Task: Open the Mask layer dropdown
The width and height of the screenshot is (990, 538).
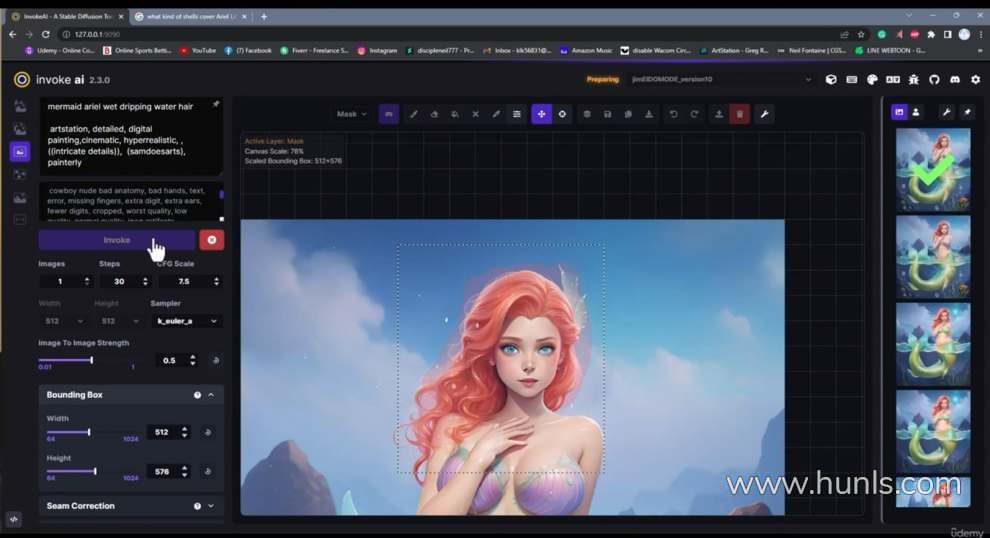Action: pyautogui.click(x=352, y=114)
